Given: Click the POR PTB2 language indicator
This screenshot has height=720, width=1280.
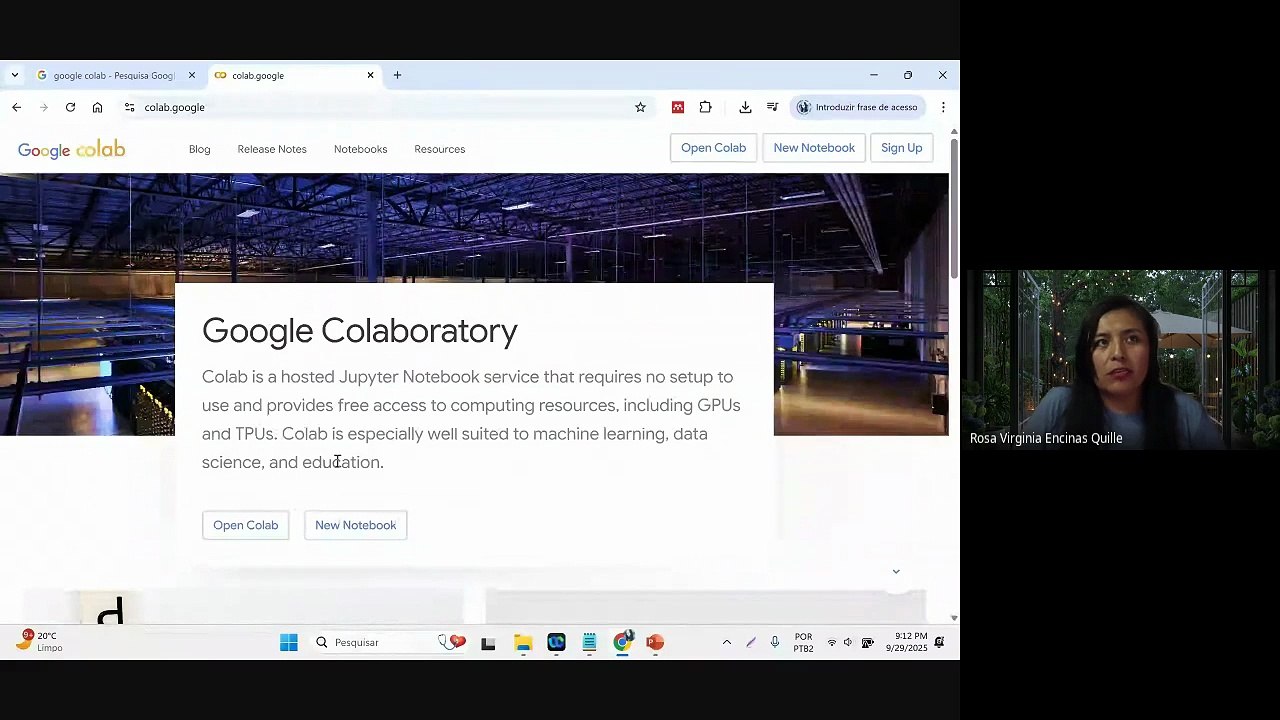Looking at the screenshot, I should [803, 642].
